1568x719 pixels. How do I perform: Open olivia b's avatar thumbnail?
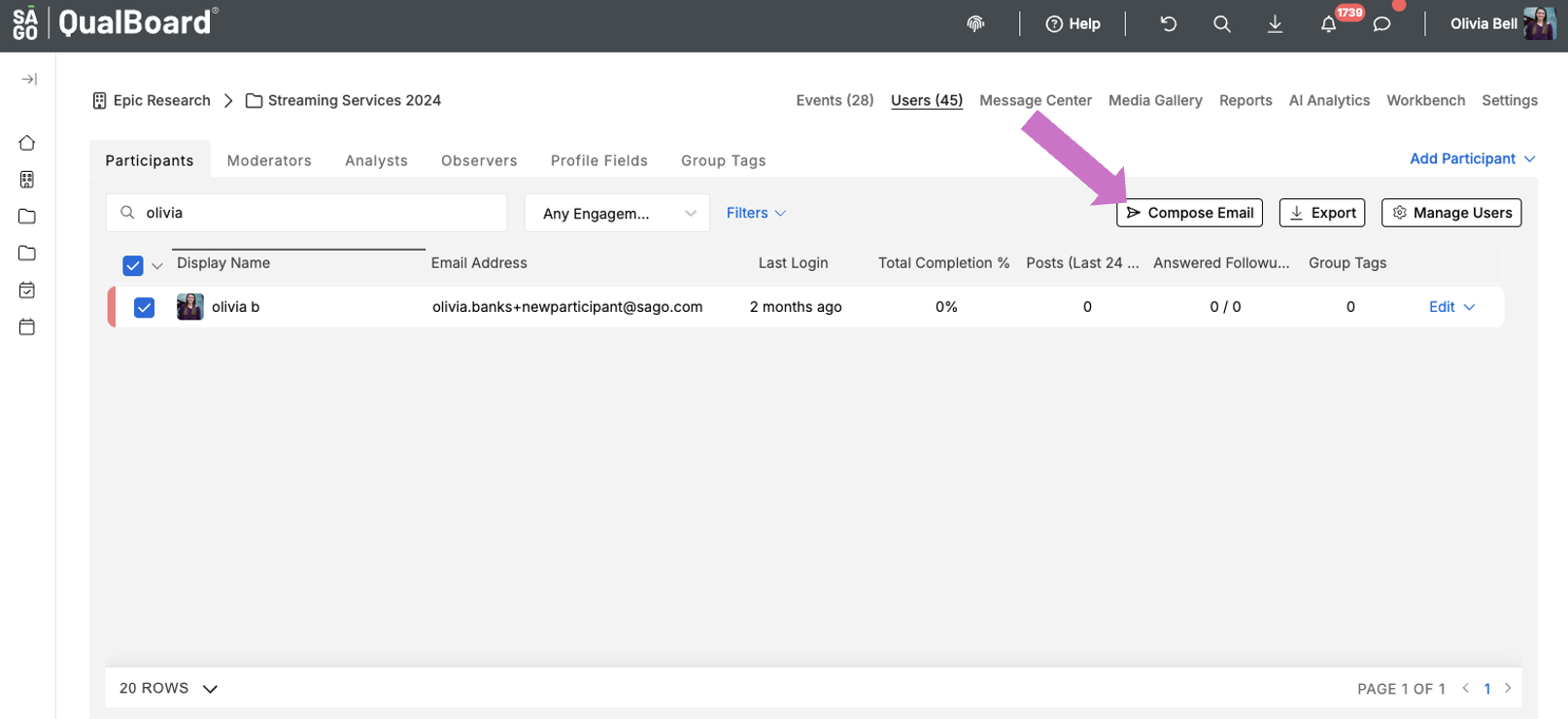pos(190,307)
